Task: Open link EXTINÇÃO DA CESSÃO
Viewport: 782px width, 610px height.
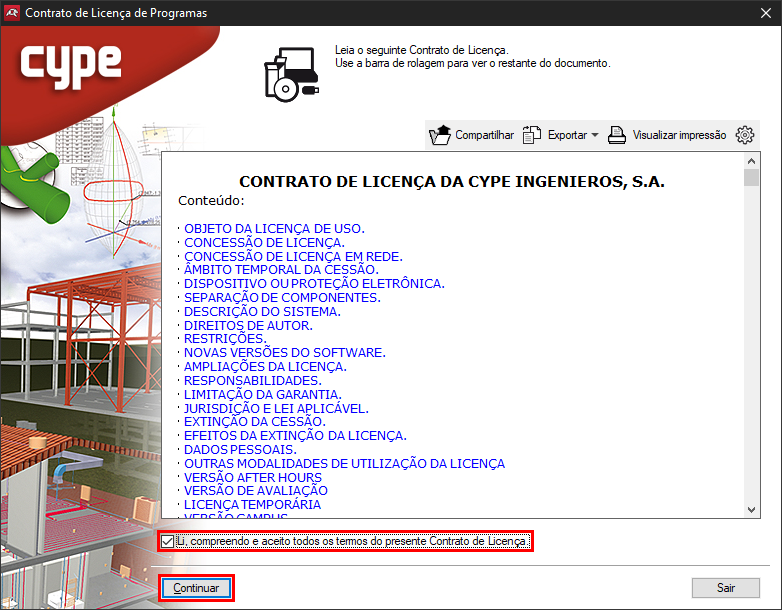Action: (x=255, y=421)
